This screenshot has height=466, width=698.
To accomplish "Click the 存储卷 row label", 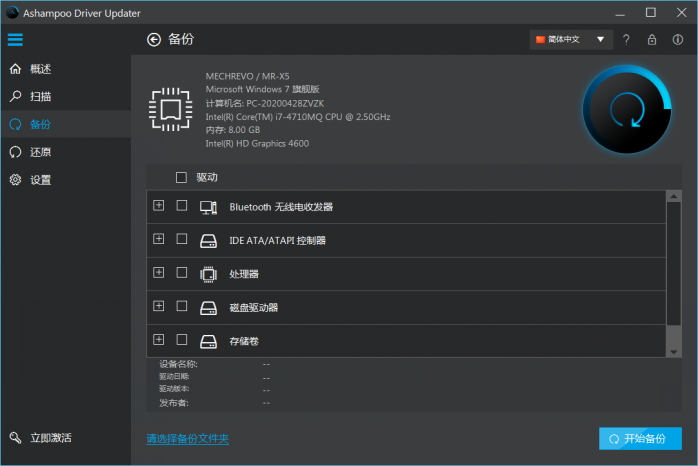I will [x=244, y=341].
